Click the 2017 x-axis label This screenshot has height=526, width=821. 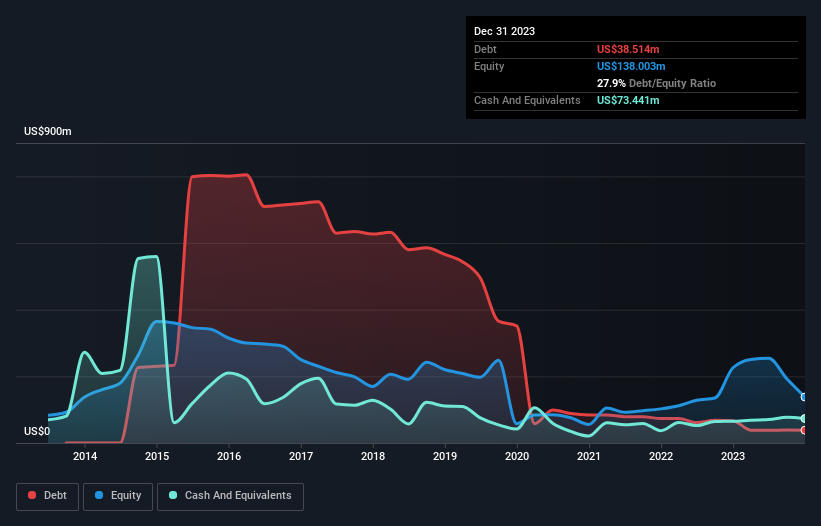pos(301,456)
